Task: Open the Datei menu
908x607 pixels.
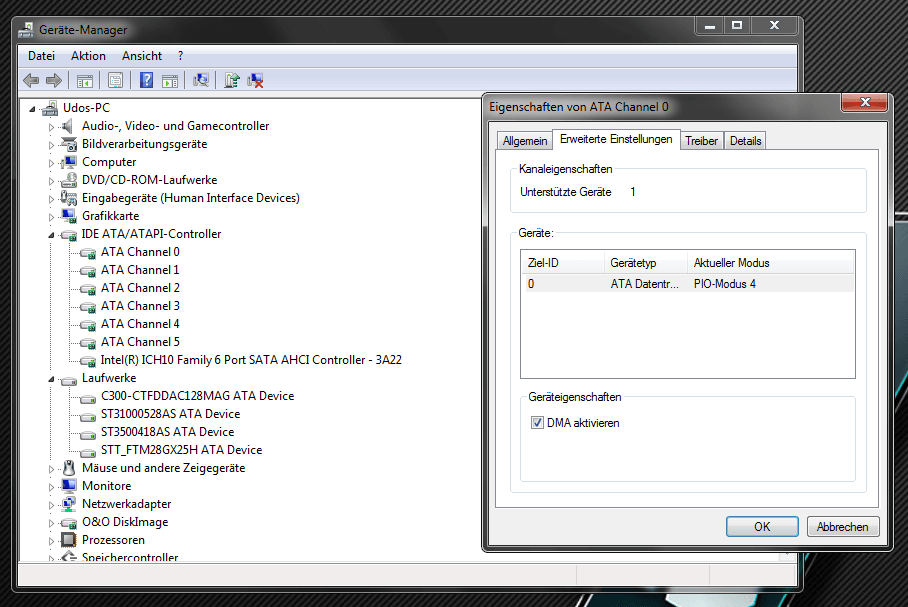Action: click(42, 56)
